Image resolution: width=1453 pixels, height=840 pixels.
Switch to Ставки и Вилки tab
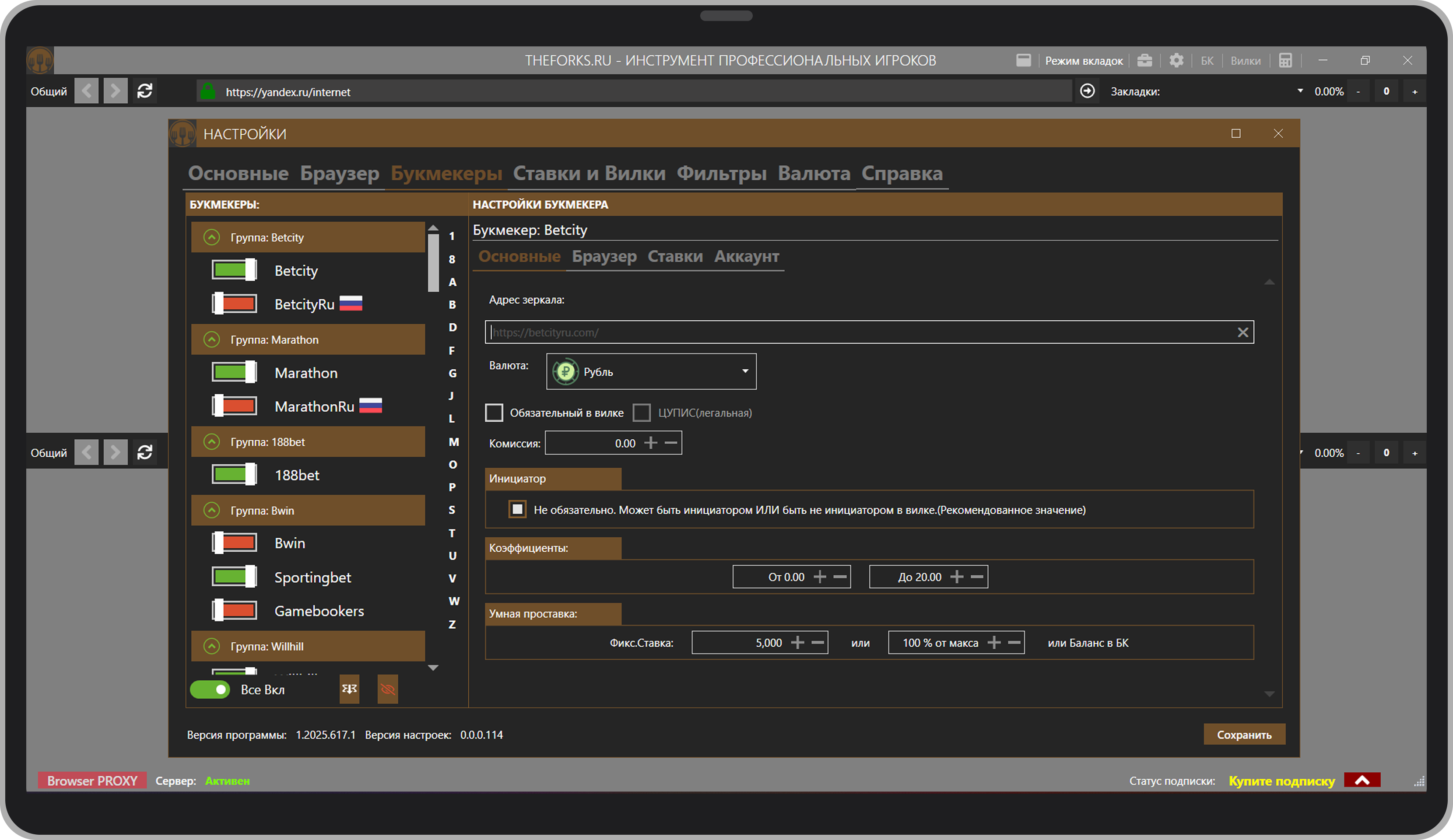tap(589, 174)
